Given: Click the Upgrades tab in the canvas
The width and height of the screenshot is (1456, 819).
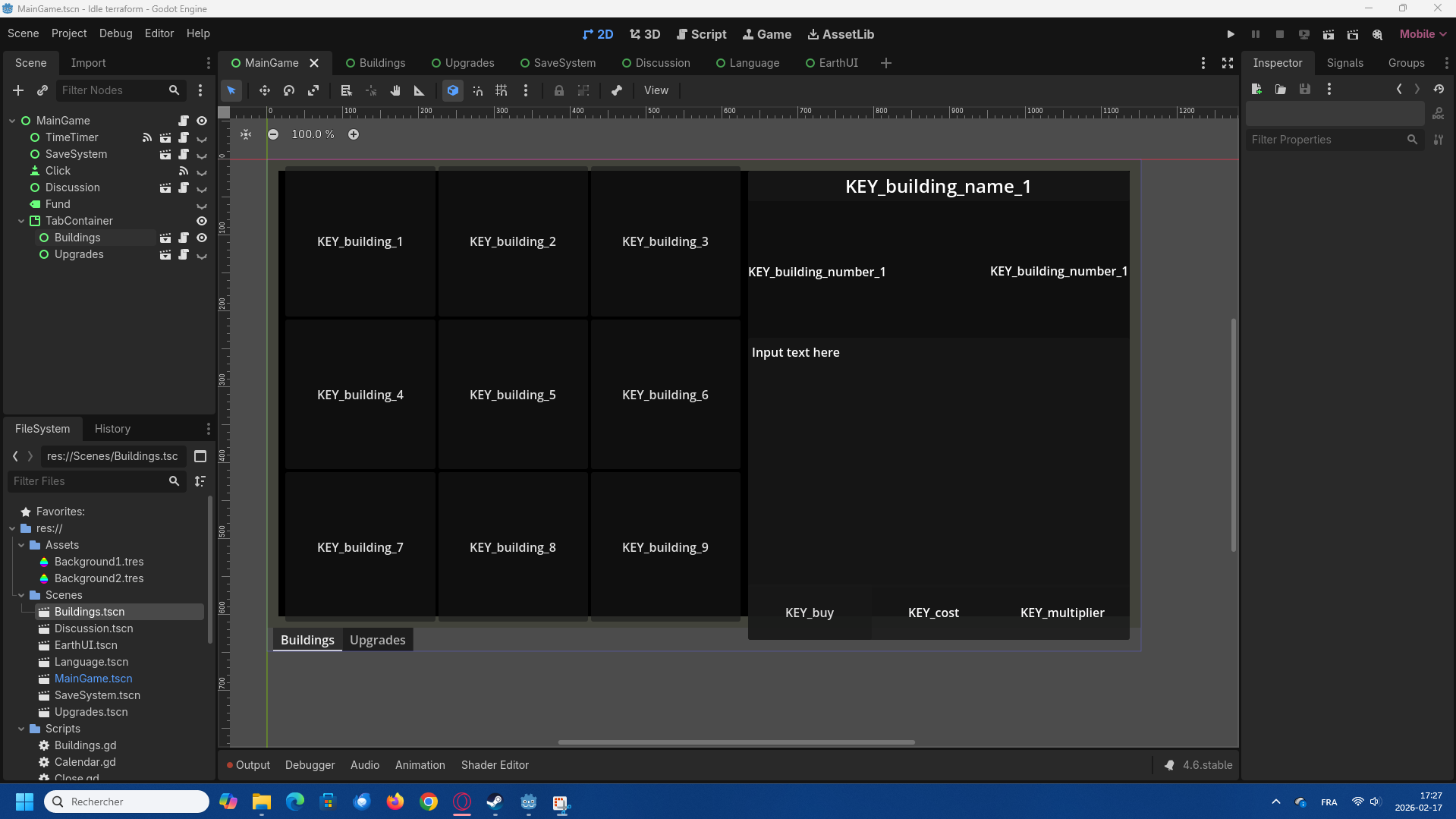Looking at the screenshot, I should 377,640.
